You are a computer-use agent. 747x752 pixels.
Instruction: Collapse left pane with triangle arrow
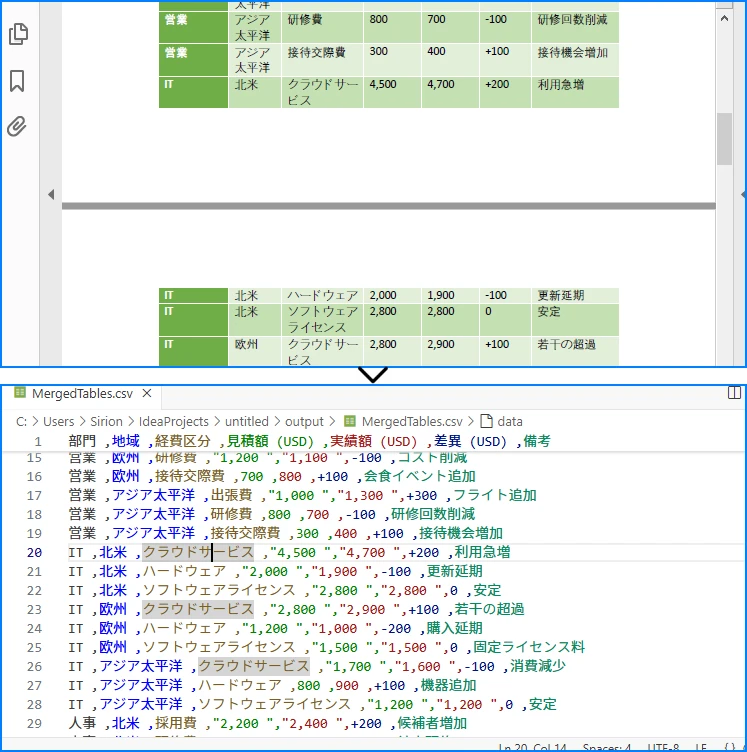[x=51, y=194]
